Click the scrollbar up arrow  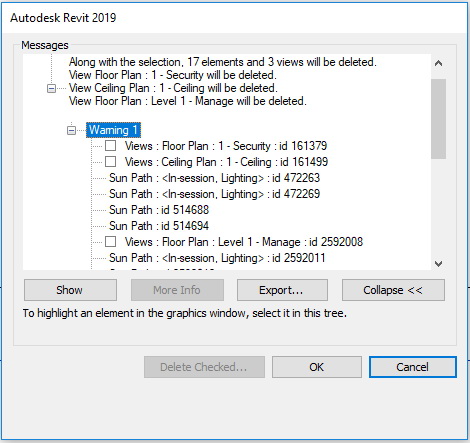pos(438,63)
